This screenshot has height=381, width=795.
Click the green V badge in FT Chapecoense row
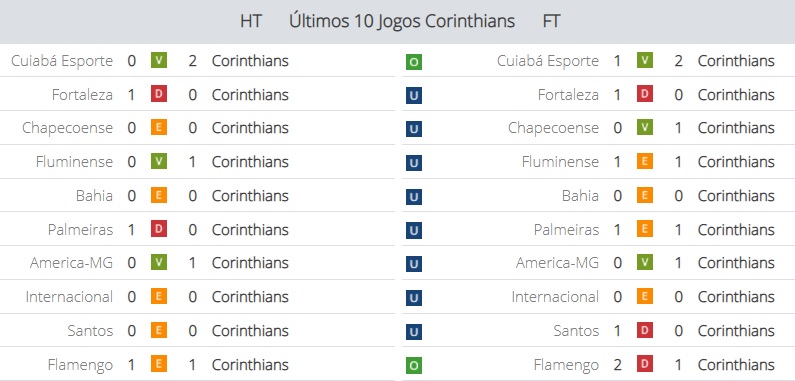(x=645, y=128)
